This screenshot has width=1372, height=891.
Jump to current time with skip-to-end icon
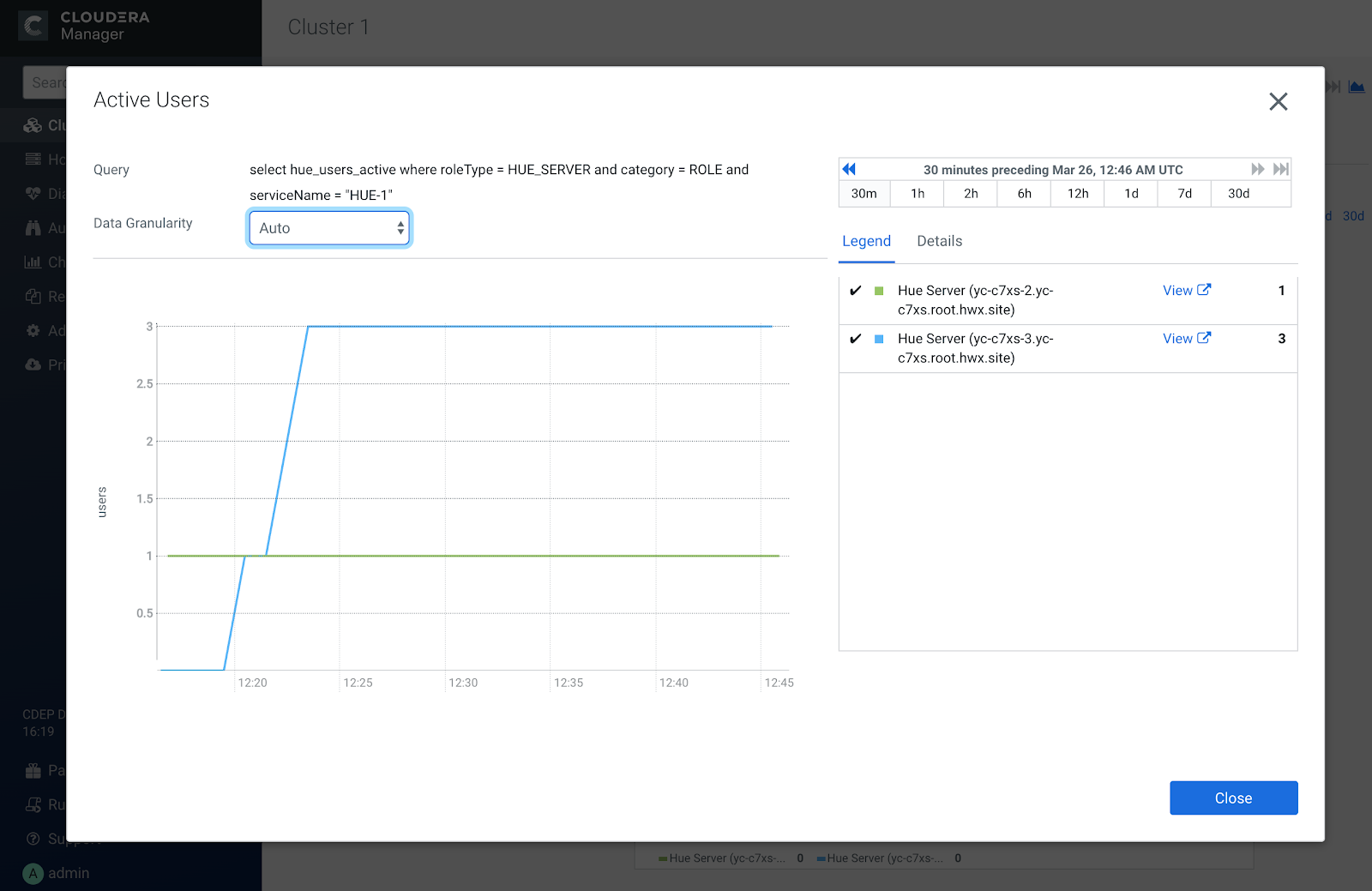pyautogui.click(x=1280, y=169)
